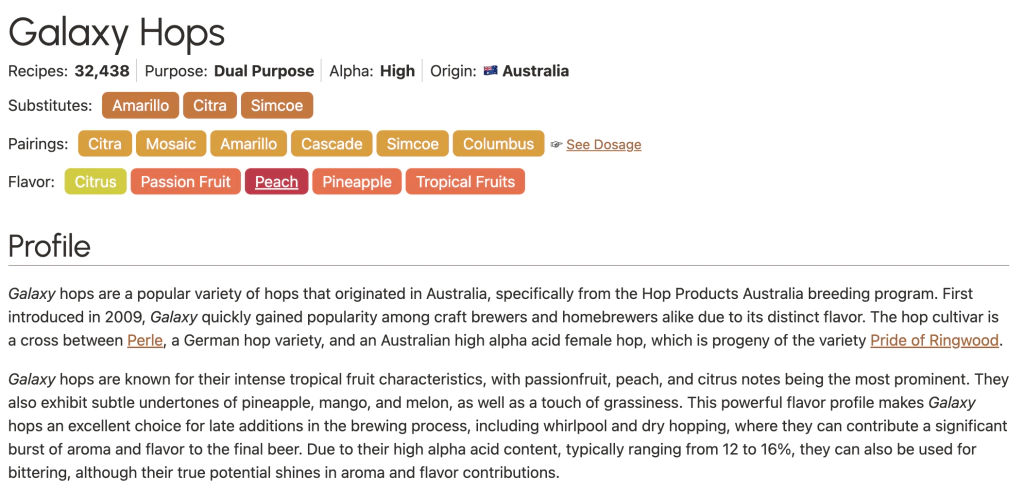Click the 32,438 recipes count

click(101, 71)
